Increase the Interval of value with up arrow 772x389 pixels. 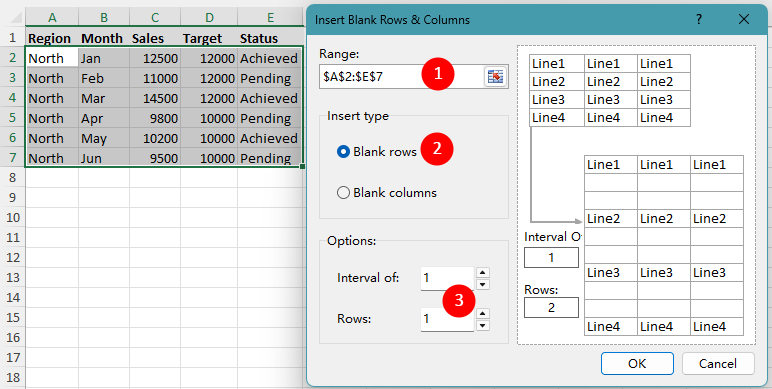pos(483,273)
